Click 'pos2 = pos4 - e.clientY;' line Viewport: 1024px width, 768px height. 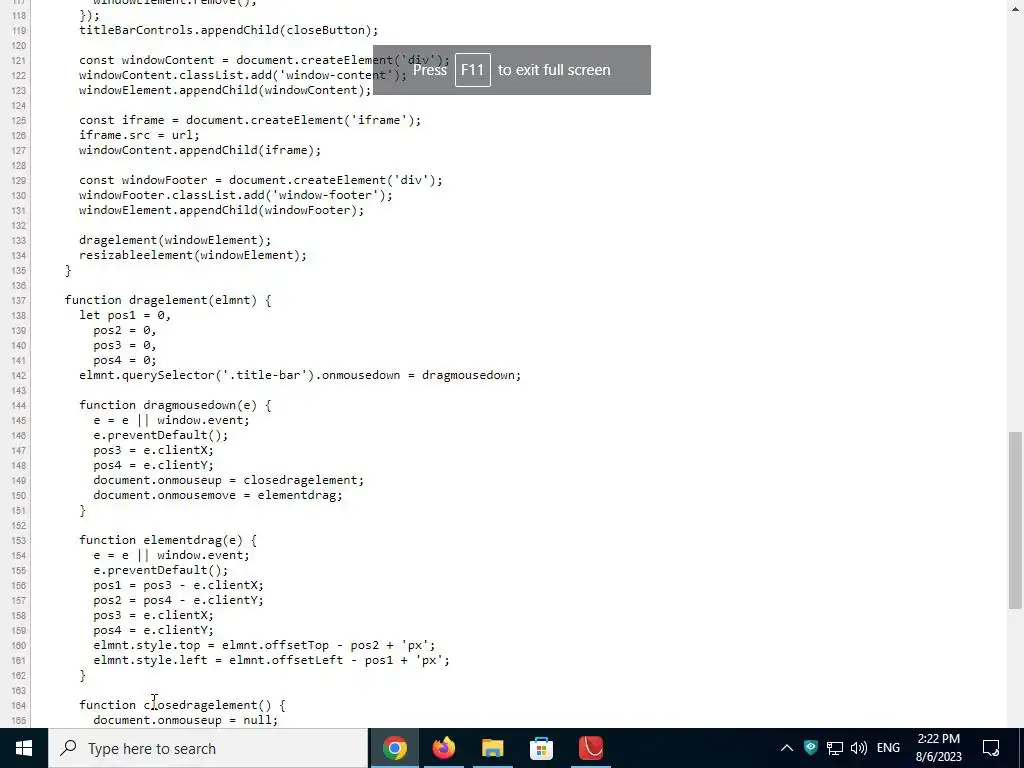pos(178,600)
